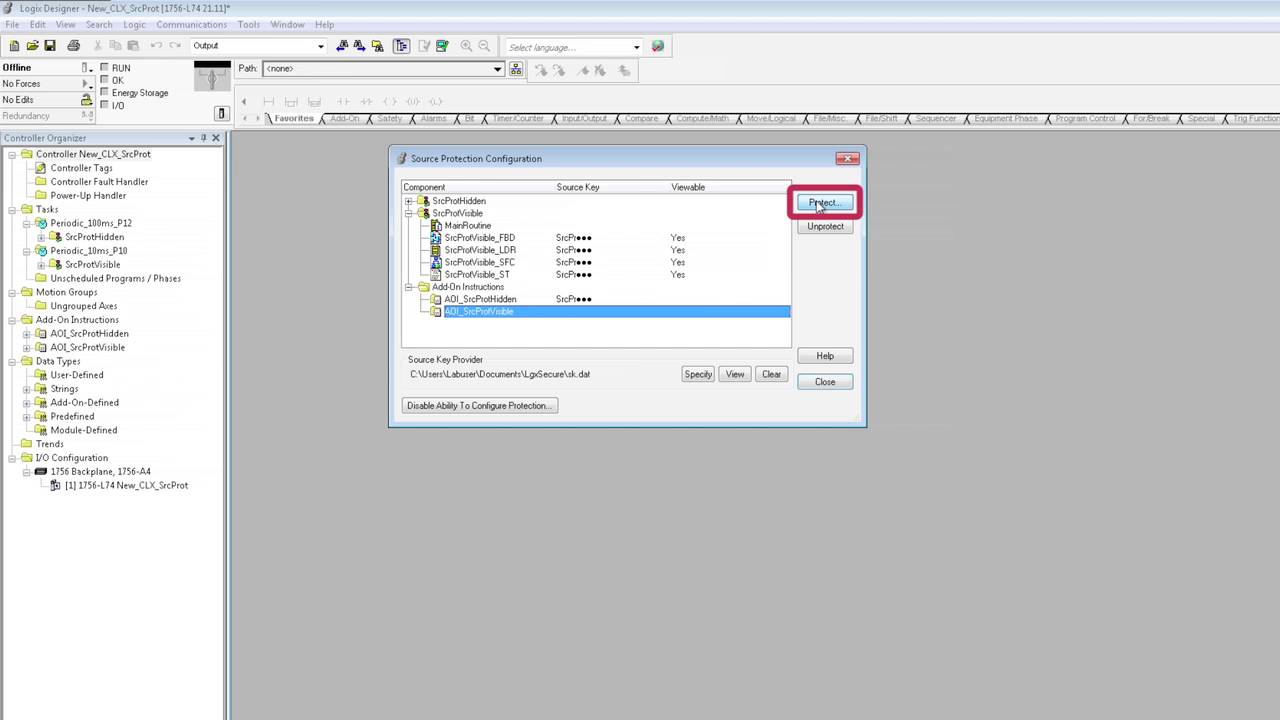This screenshot has width=1280, height=720.
Task: Select the SrcProtVisible_FBD routine in the list
Action: click(x=479, y=238)
